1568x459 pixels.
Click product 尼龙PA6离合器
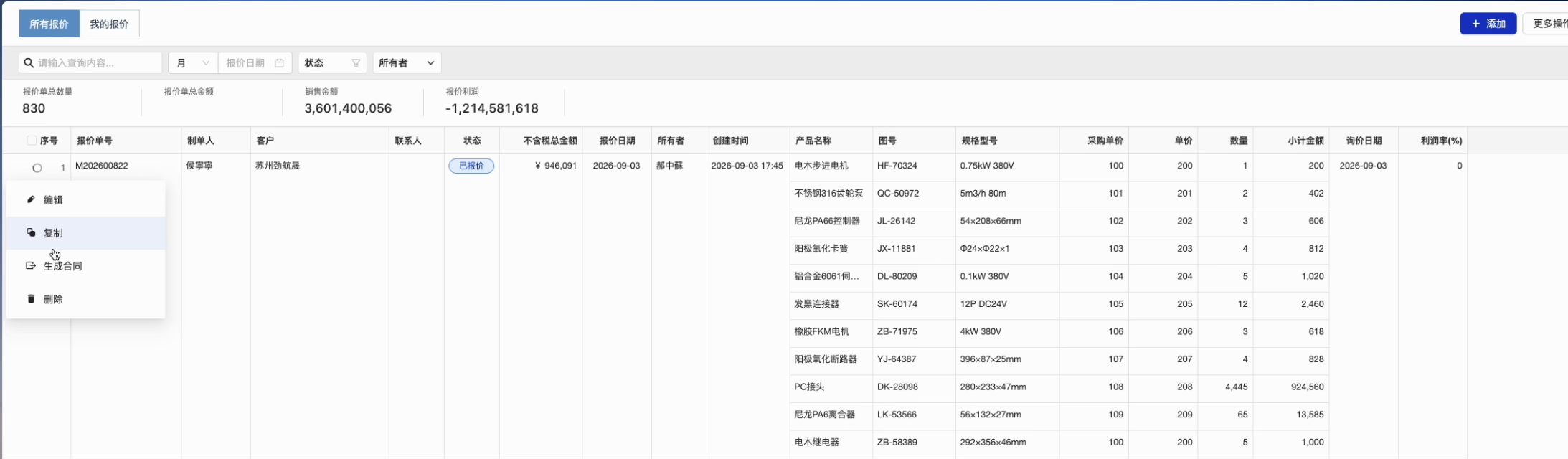825,415
